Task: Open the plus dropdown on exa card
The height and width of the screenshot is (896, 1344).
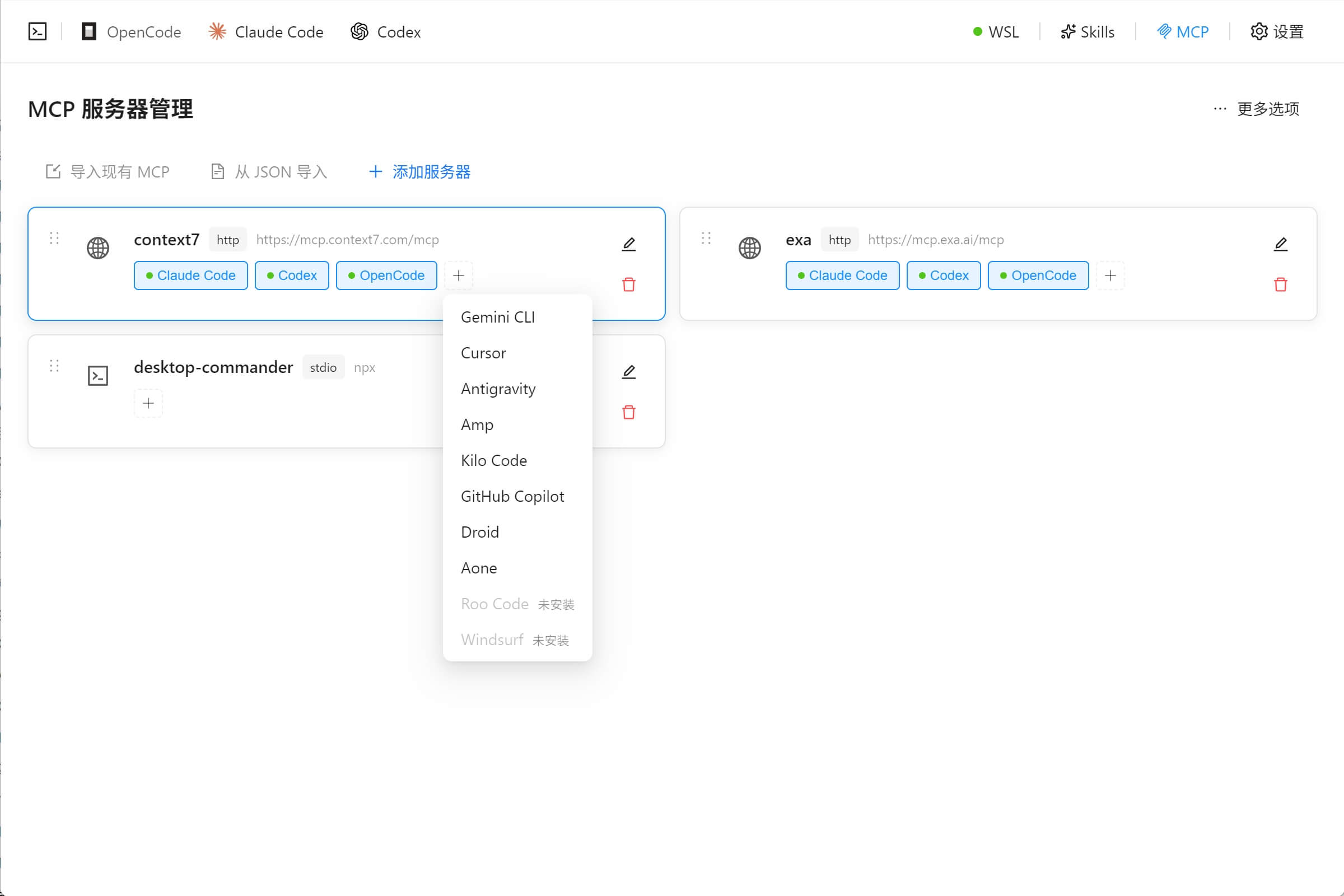Action: tap(1110, 276)
